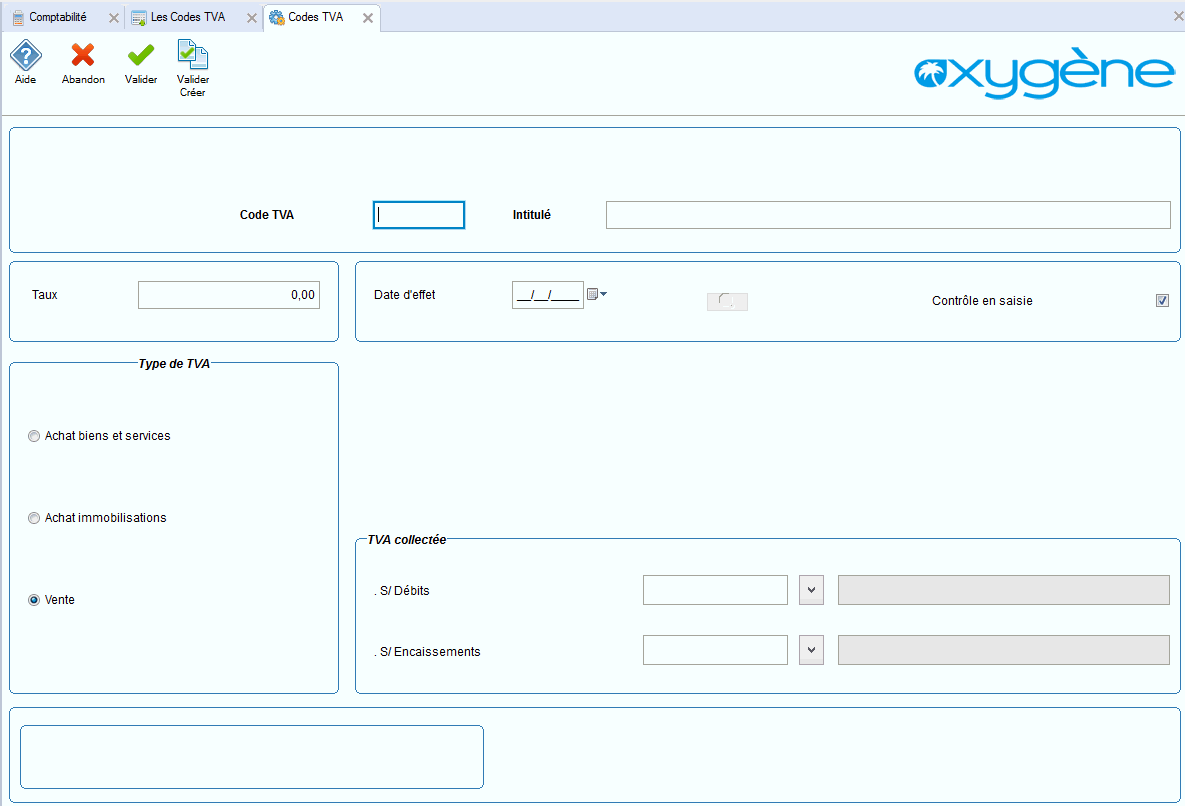Select Achat immobilisations radio button

pos(35,518)
